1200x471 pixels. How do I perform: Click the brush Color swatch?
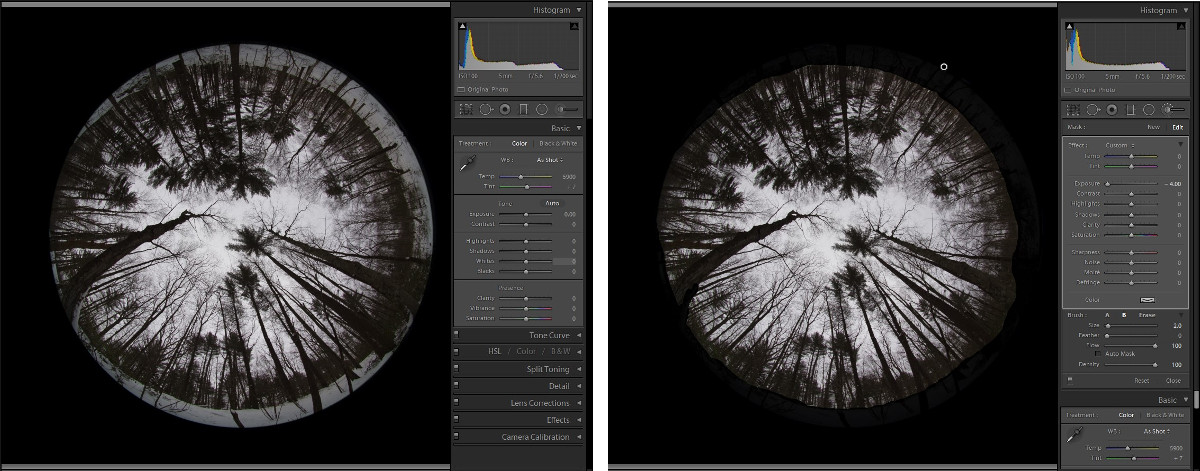pos(1148,299)
